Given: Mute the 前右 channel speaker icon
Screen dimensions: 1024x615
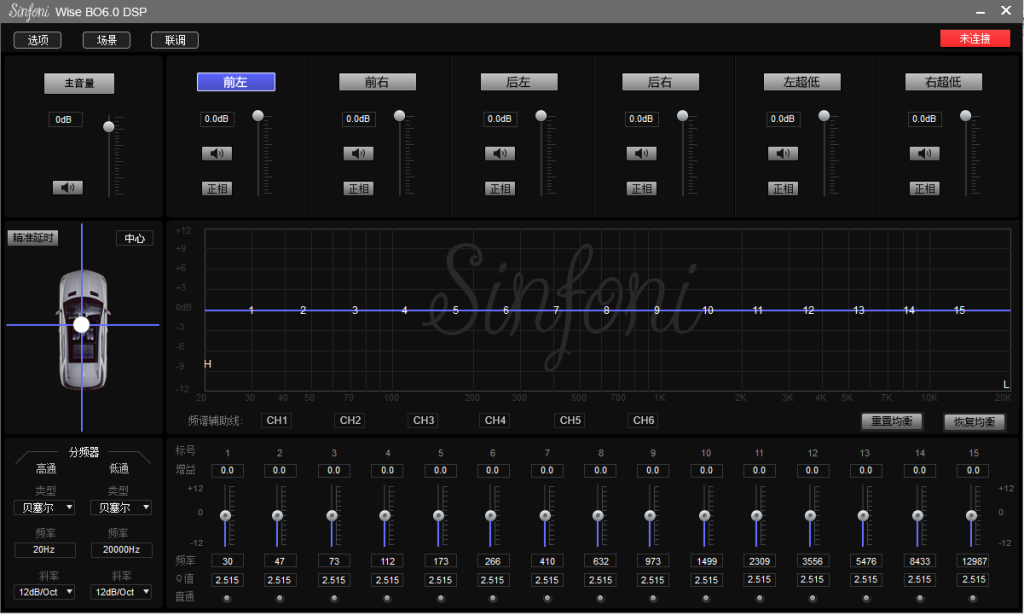Looking at the screenshot, I should (x=358, y=153).
